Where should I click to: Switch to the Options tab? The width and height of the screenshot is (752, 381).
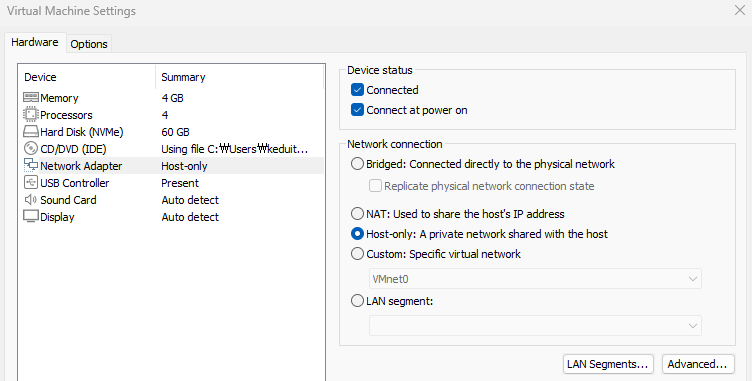point(89,44)
